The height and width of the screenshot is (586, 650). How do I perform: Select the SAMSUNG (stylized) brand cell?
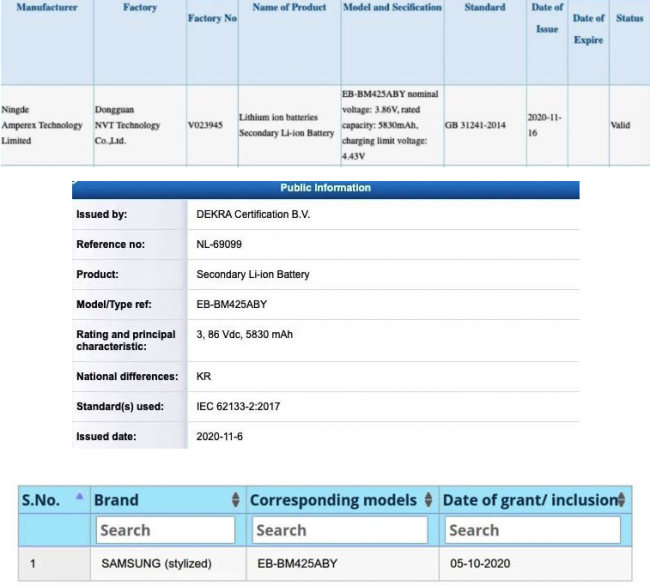click(x=156, y=564)
